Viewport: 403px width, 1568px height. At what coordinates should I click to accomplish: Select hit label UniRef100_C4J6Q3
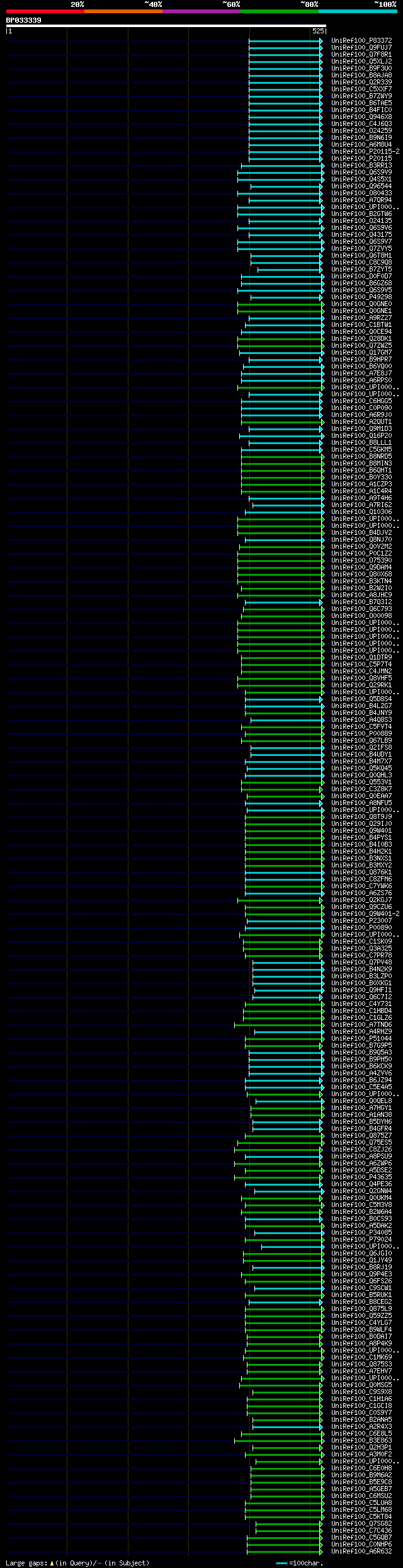361,123
